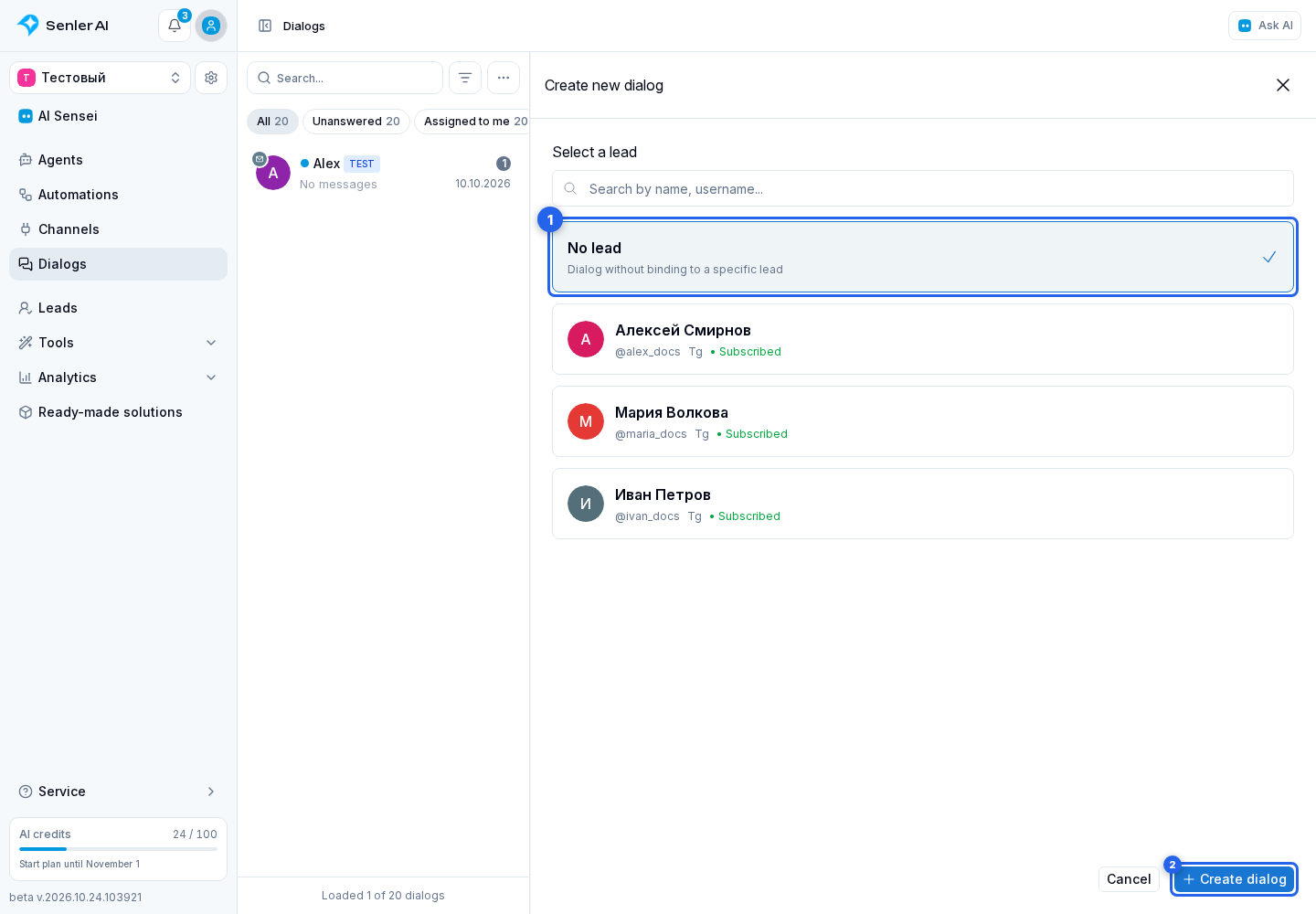Open the user profile avatar
The image size is (1316, 914).
(211, 26)
